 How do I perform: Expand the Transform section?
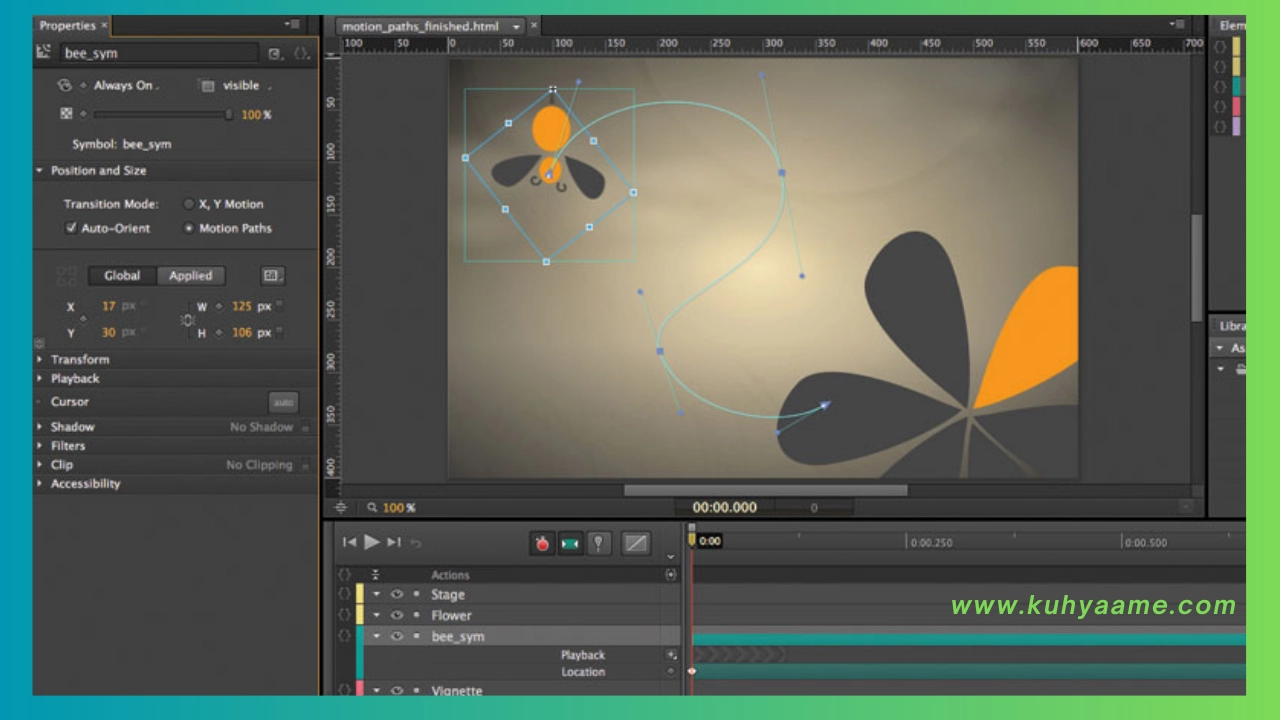coord(40,359)
